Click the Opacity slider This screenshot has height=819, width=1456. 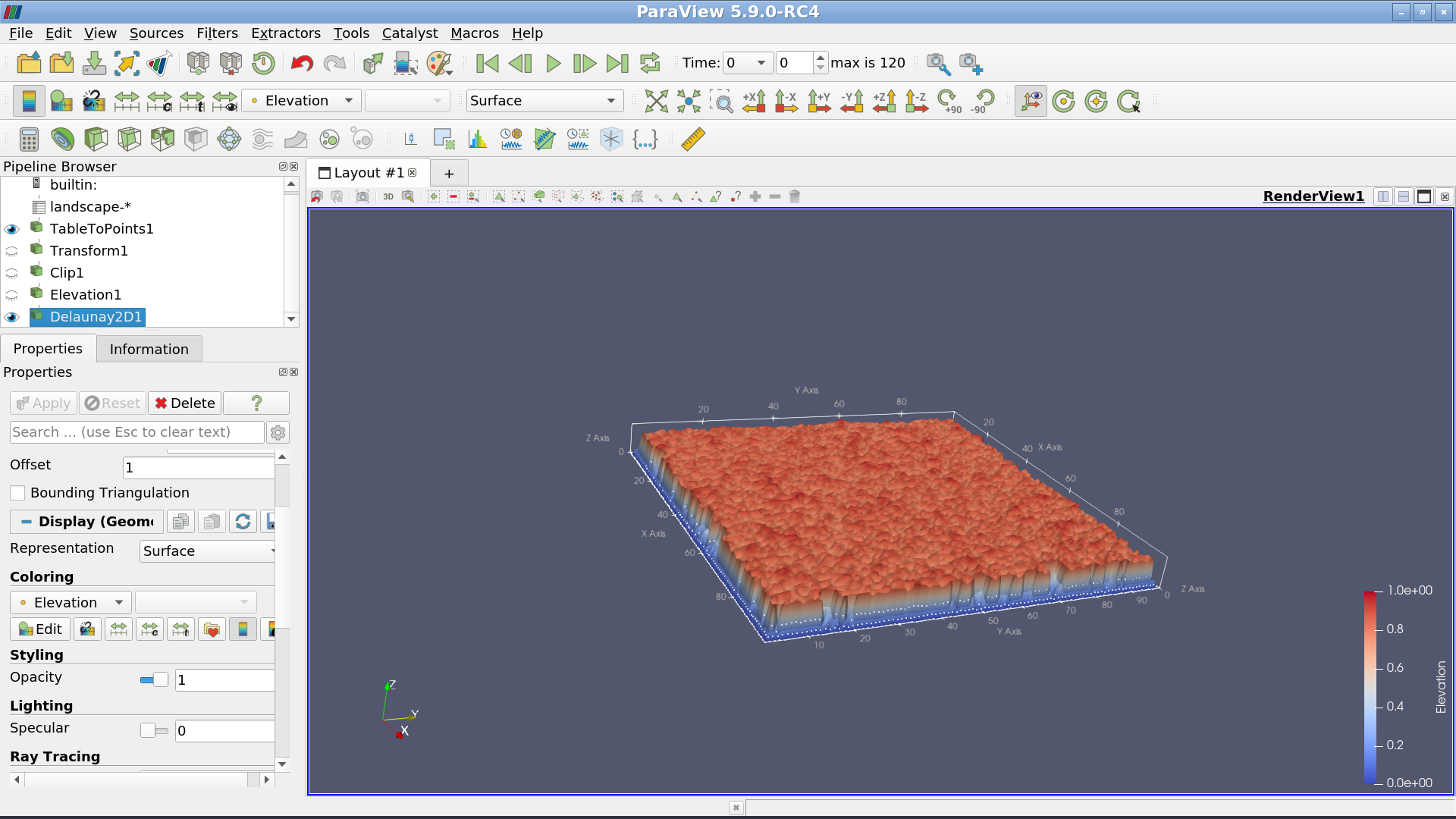[x=155, y=680]
